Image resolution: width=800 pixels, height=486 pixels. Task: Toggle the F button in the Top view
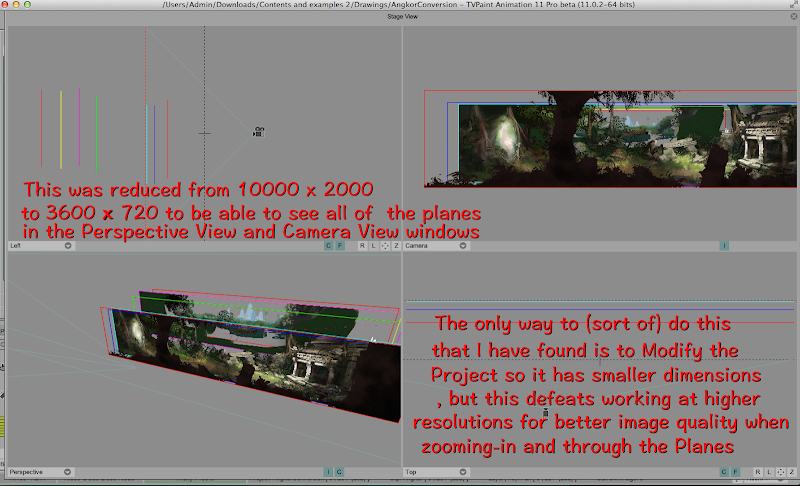click(735, 472)
